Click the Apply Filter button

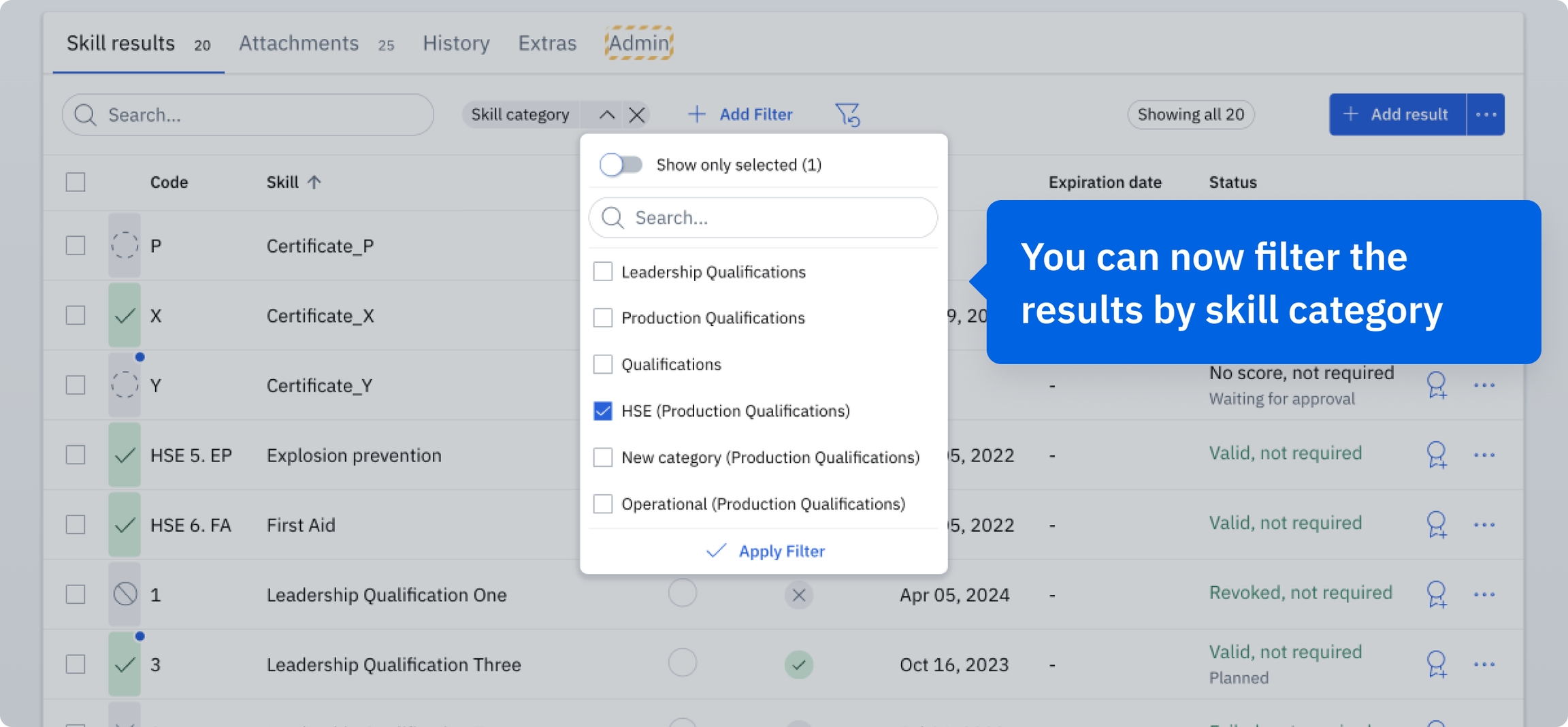point(765,551)
